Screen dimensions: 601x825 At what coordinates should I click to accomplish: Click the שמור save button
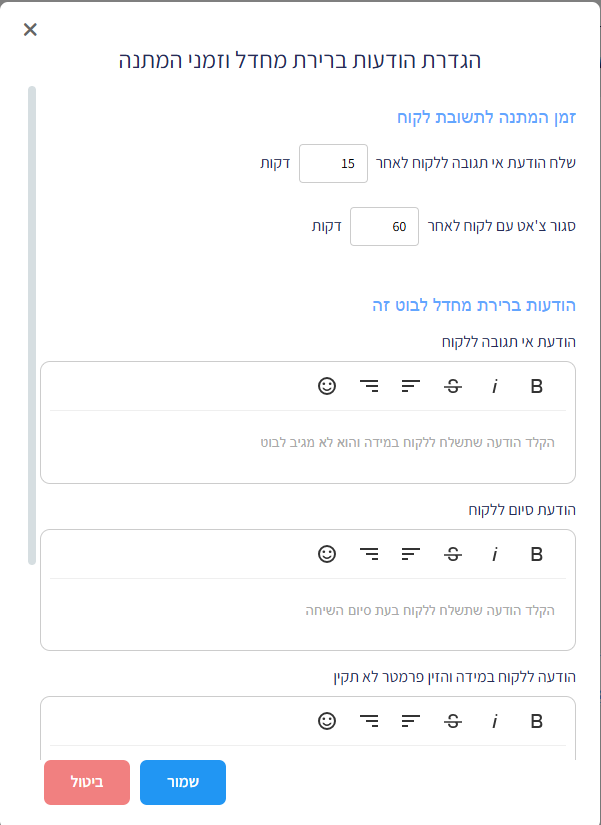coord(183,782)
